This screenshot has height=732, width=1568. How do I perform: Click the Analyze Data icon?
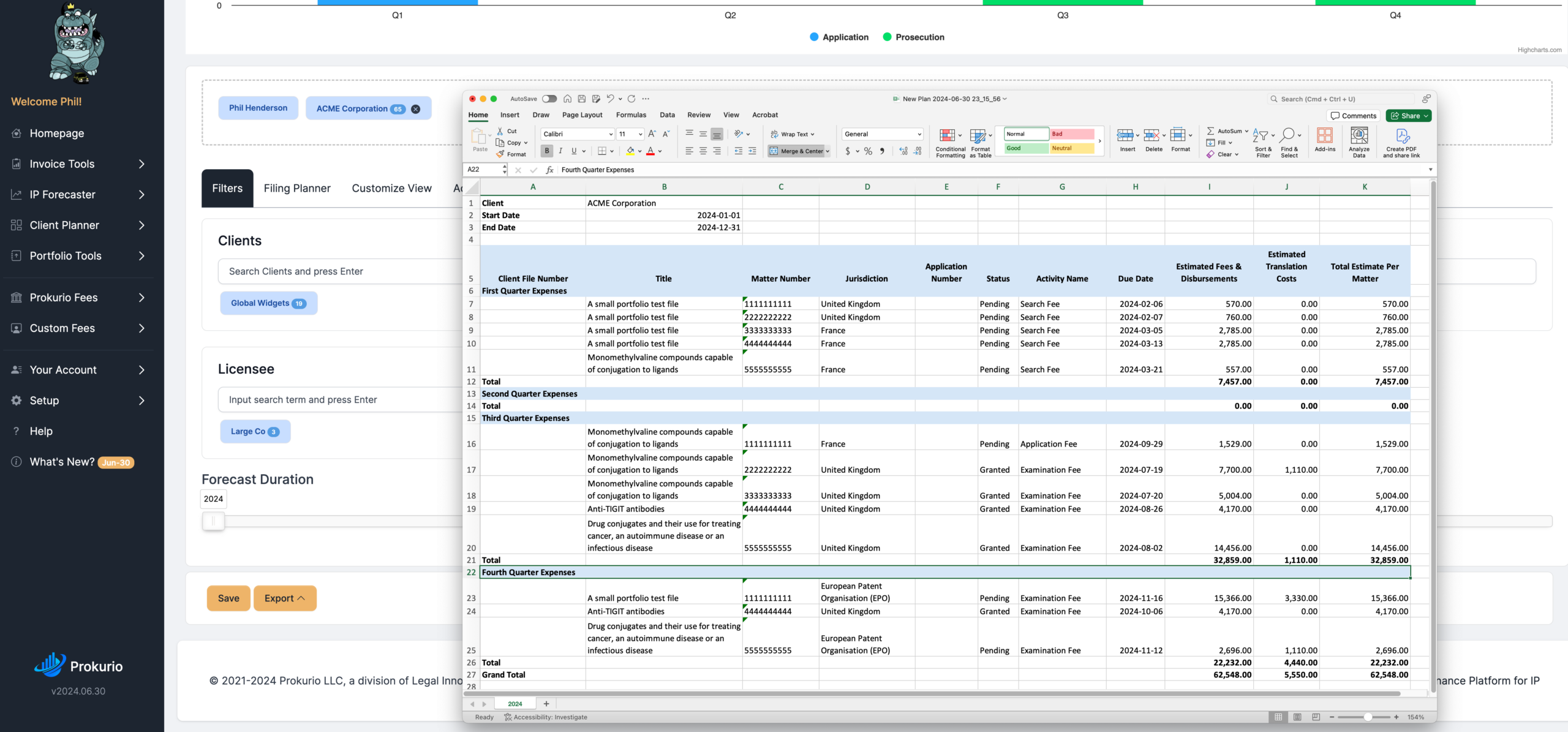coord(1359,141)
